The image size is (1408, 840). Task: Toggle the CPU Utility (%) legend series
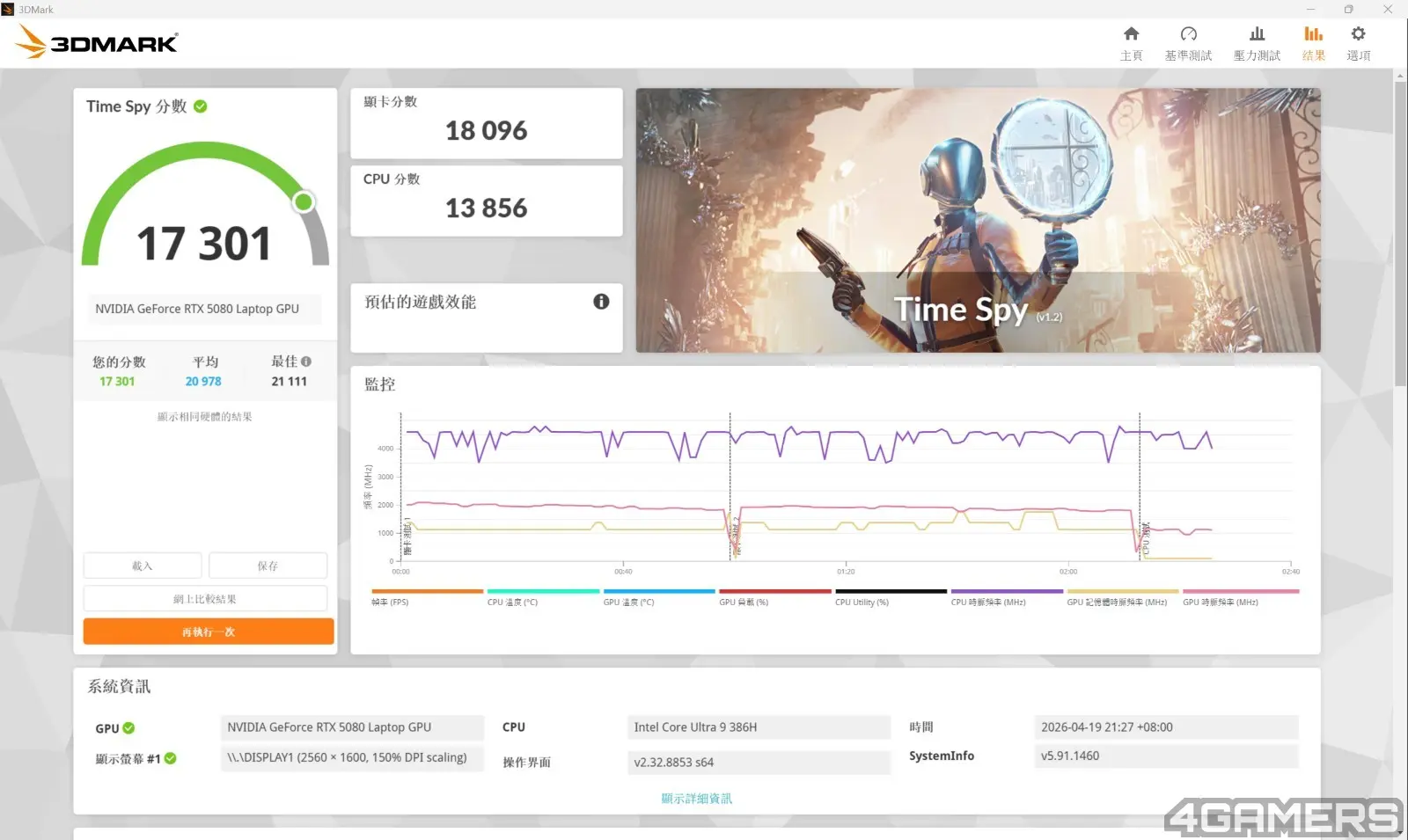[x=891, y=597]
